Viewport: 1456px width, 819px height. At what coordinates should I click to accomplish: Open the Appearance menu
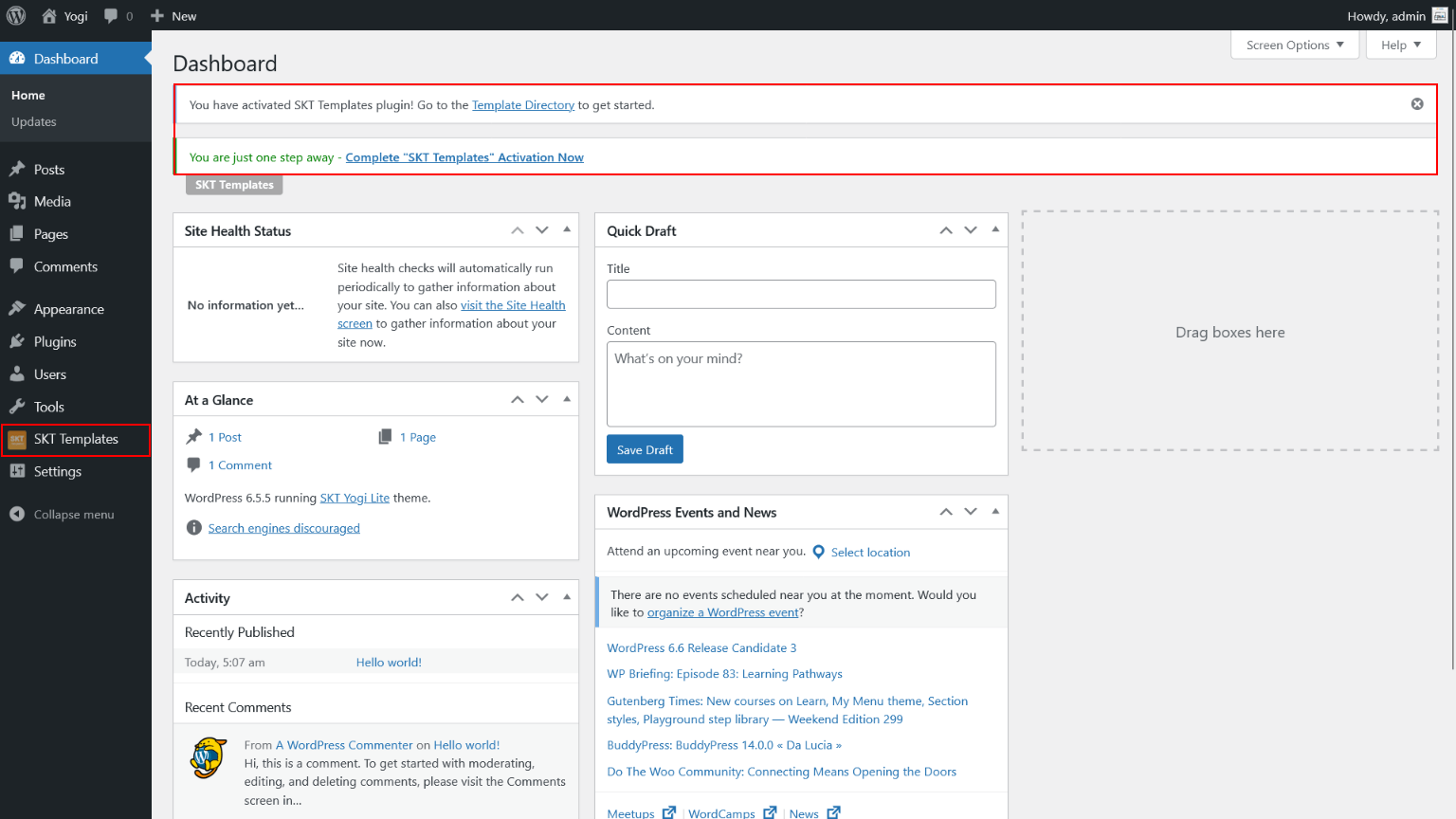click(76, 309)
